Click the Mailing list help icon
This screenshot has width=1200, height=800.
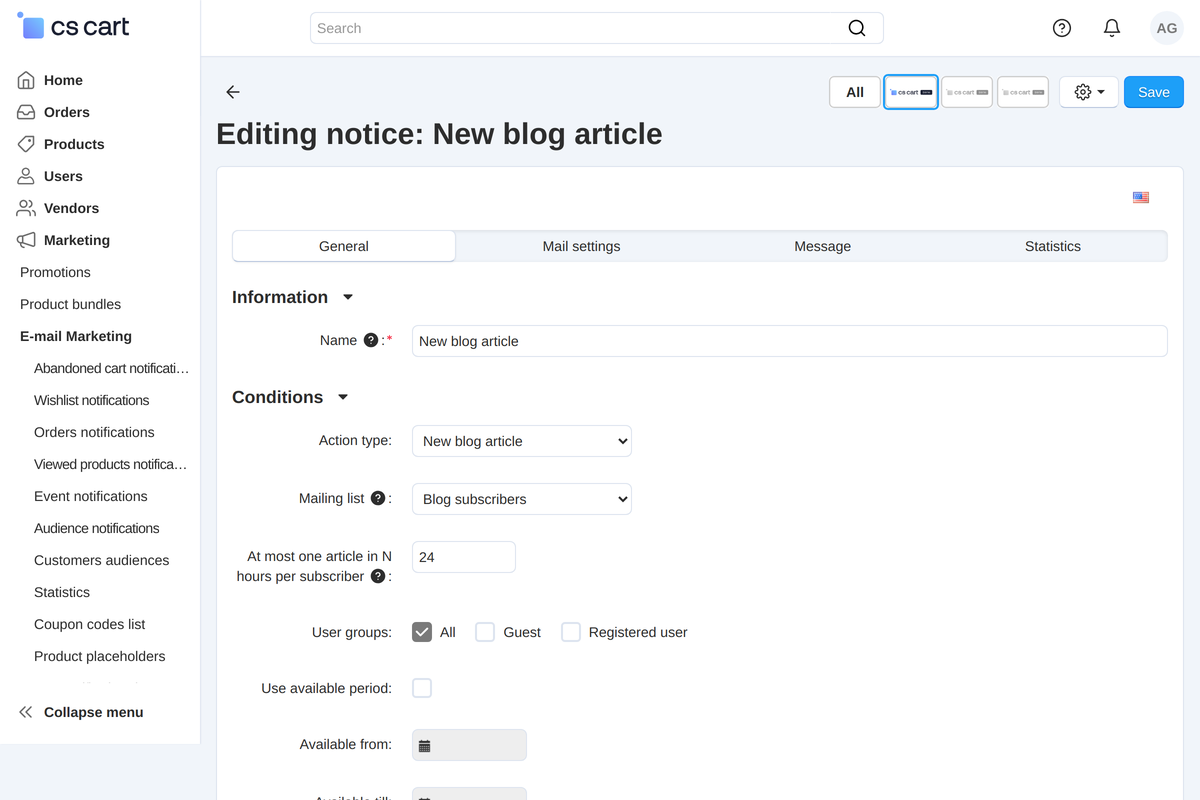click(378, 498)
